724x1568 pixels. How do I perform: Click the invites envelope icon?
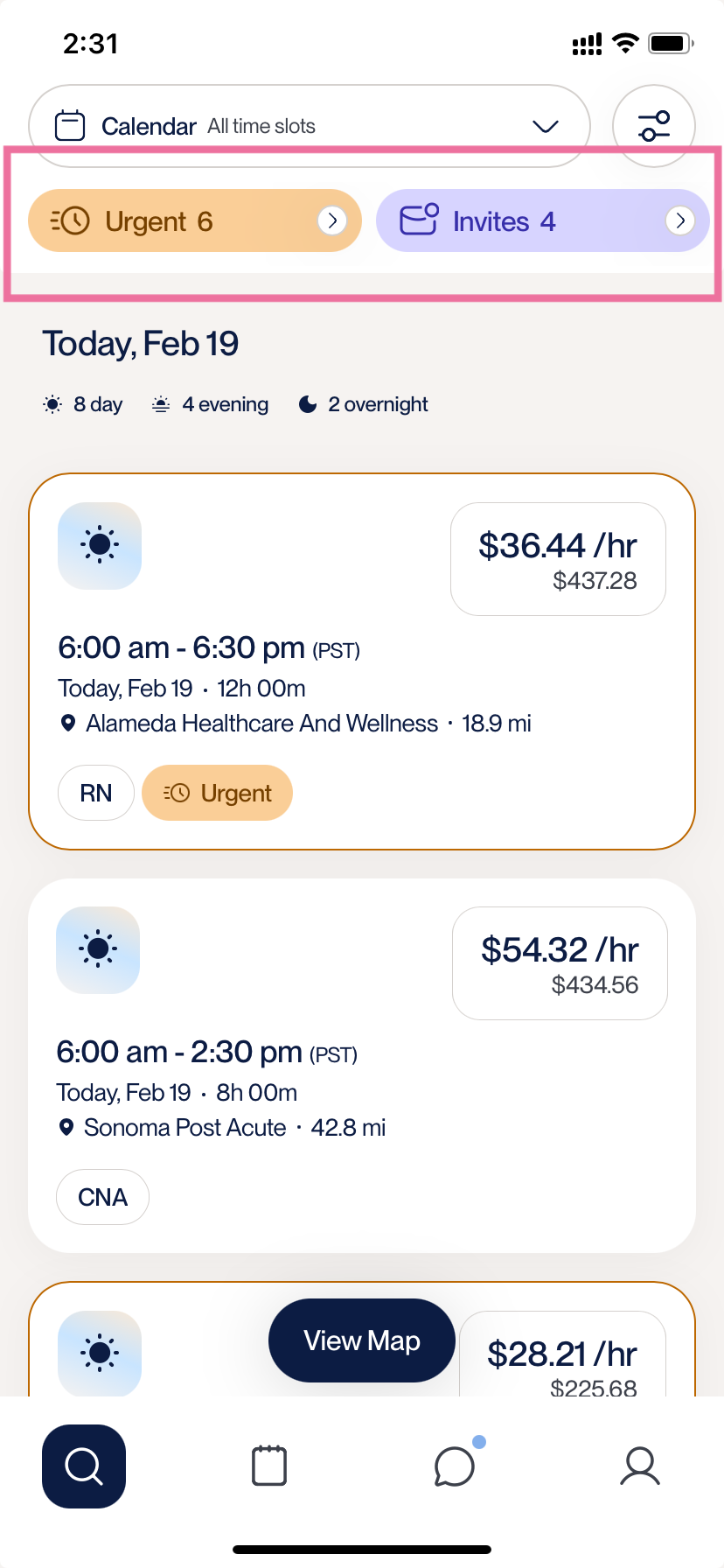point(419,220)
